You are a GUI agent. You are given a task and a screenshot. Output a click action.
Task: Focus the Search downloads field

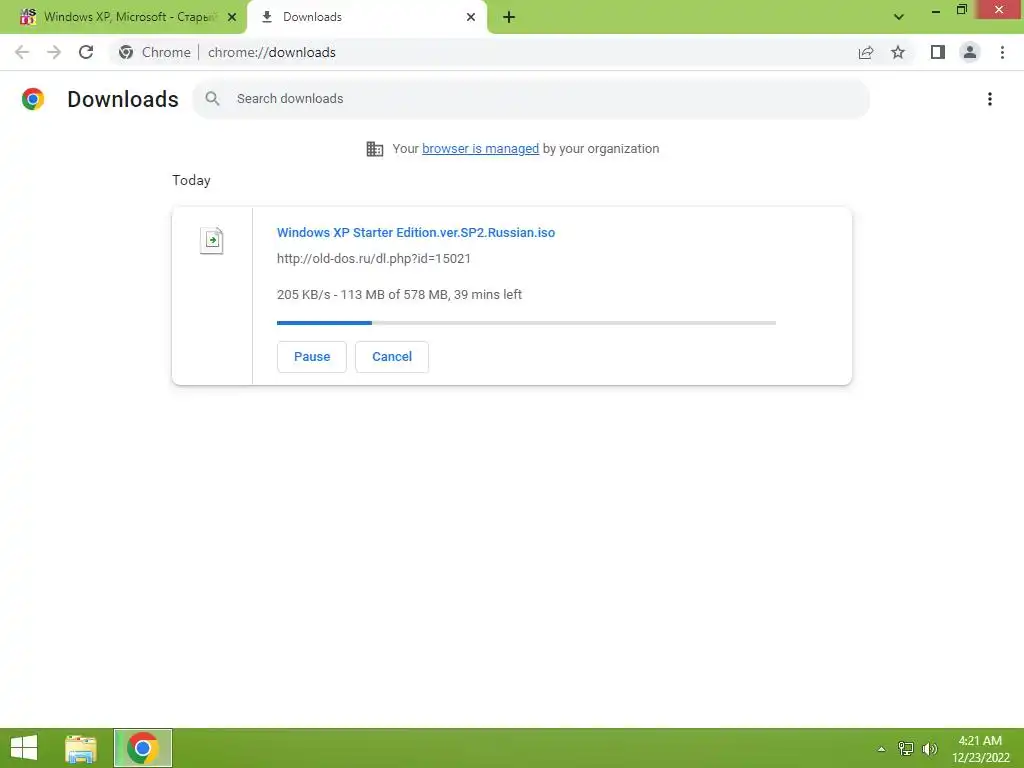[x=531, y=99]
